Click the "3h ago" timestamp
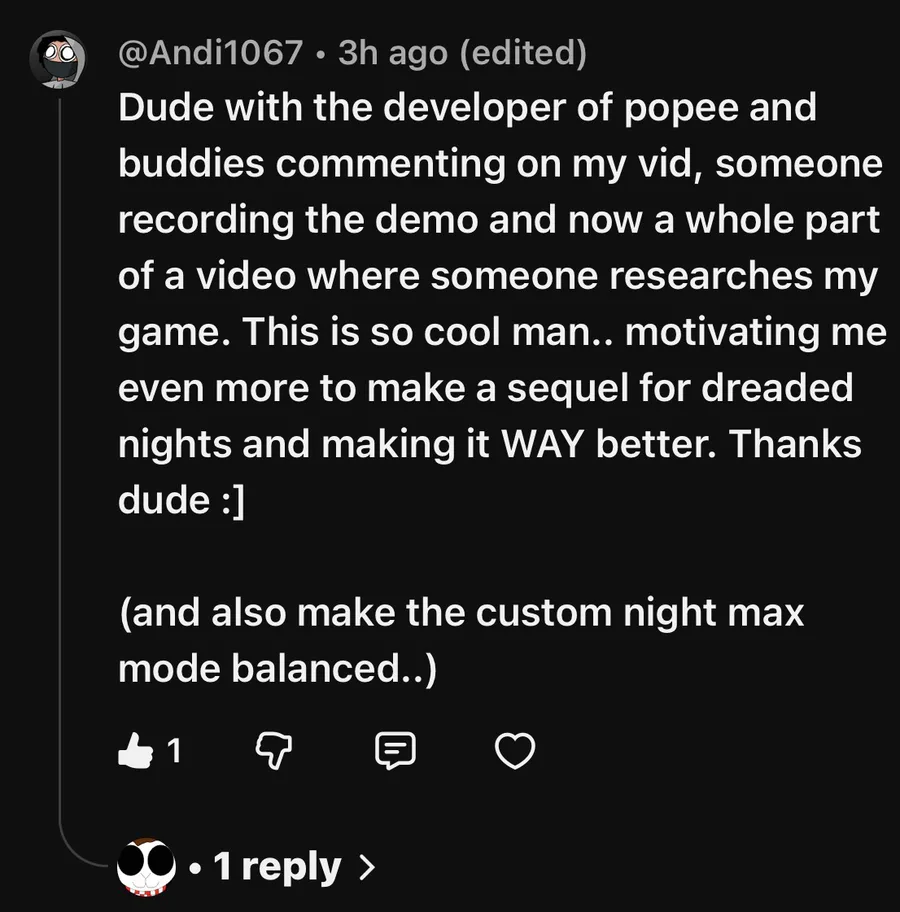This screenshot has width=900, height=912. point(393,52)
